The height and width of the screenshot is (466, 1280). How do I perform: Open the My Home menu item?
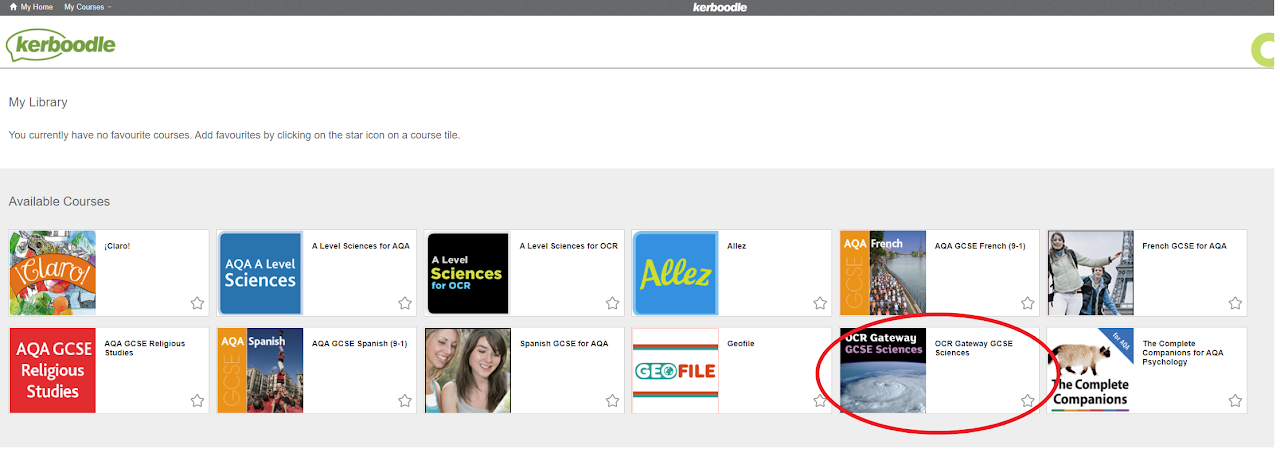[37, 7]
